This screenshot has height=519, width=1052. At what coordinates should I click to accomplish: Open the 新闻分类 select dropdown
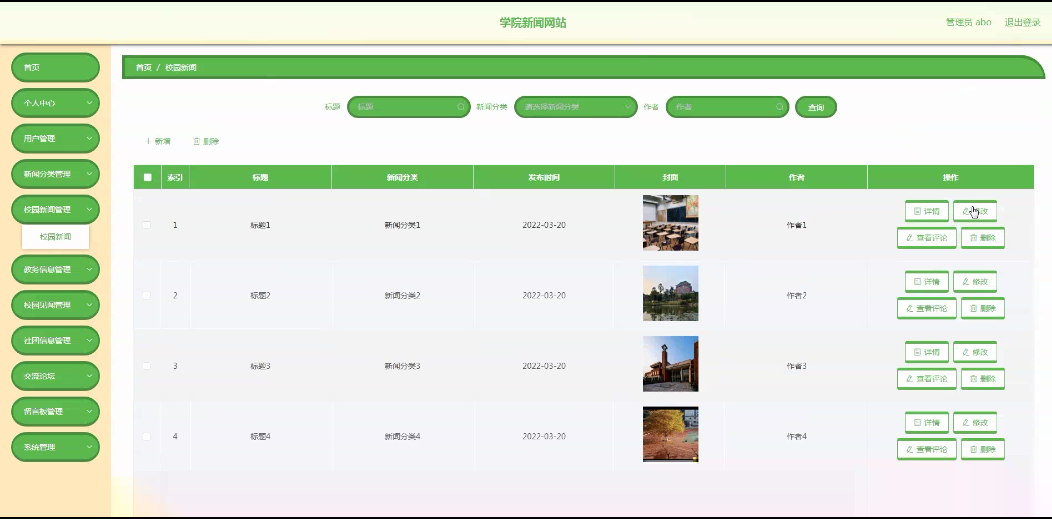tap(576, 107)
